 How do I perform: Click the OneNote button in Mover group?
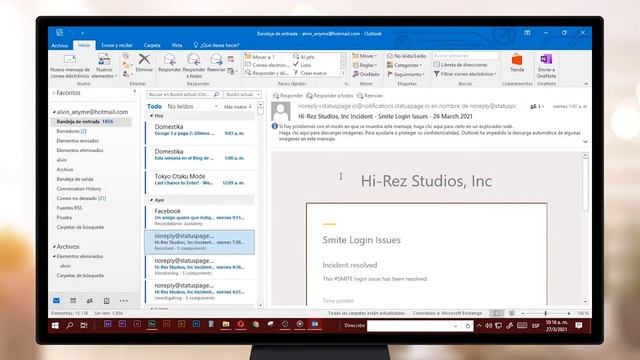(366, 74)
